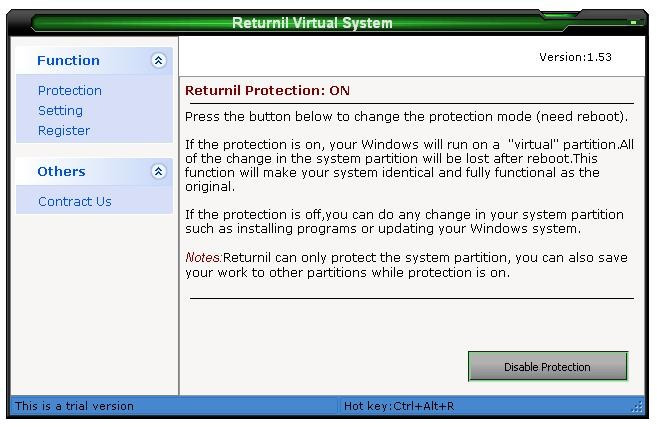657x427 pixels.
Task: Click the green glowing tab on the title bar
Action: pos(560,16)
